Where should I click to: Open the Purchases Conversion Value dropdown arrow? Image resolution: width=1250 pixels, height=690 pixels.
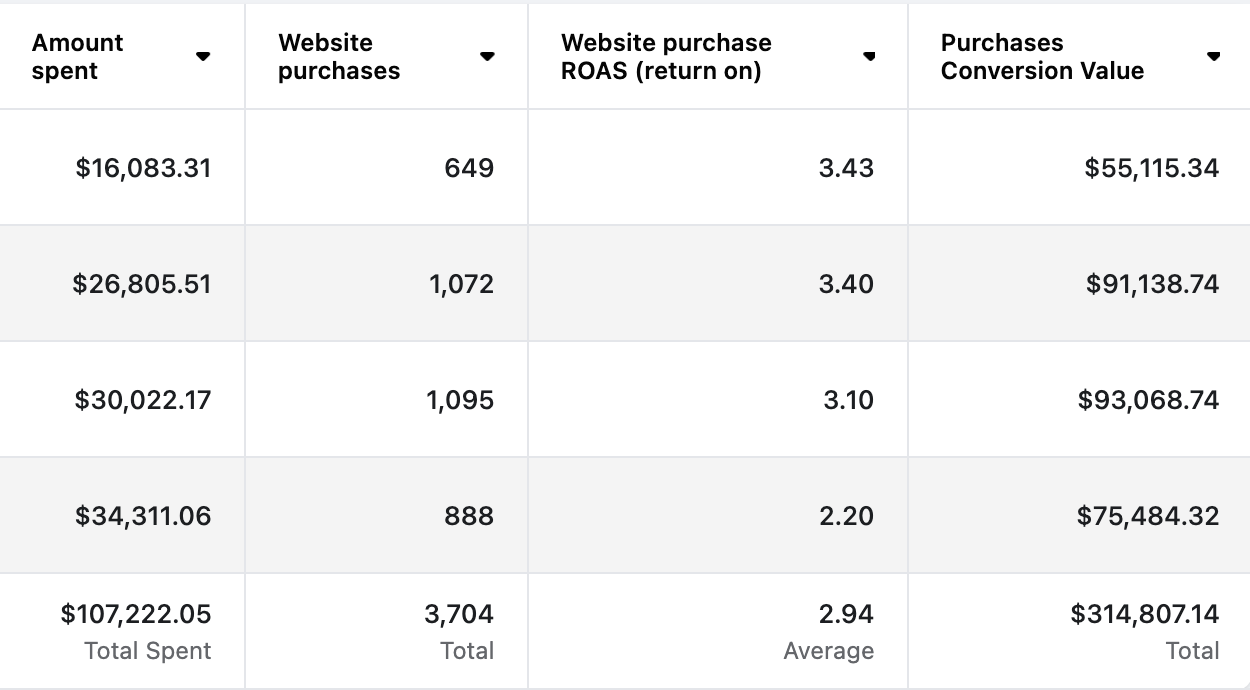click(x=1213, y=57)
